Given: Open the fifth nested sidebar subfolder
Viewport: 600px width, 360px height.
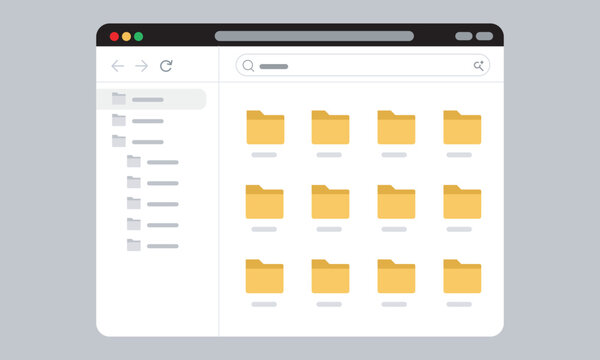Looking at the screenshot, I should [152, 245].
